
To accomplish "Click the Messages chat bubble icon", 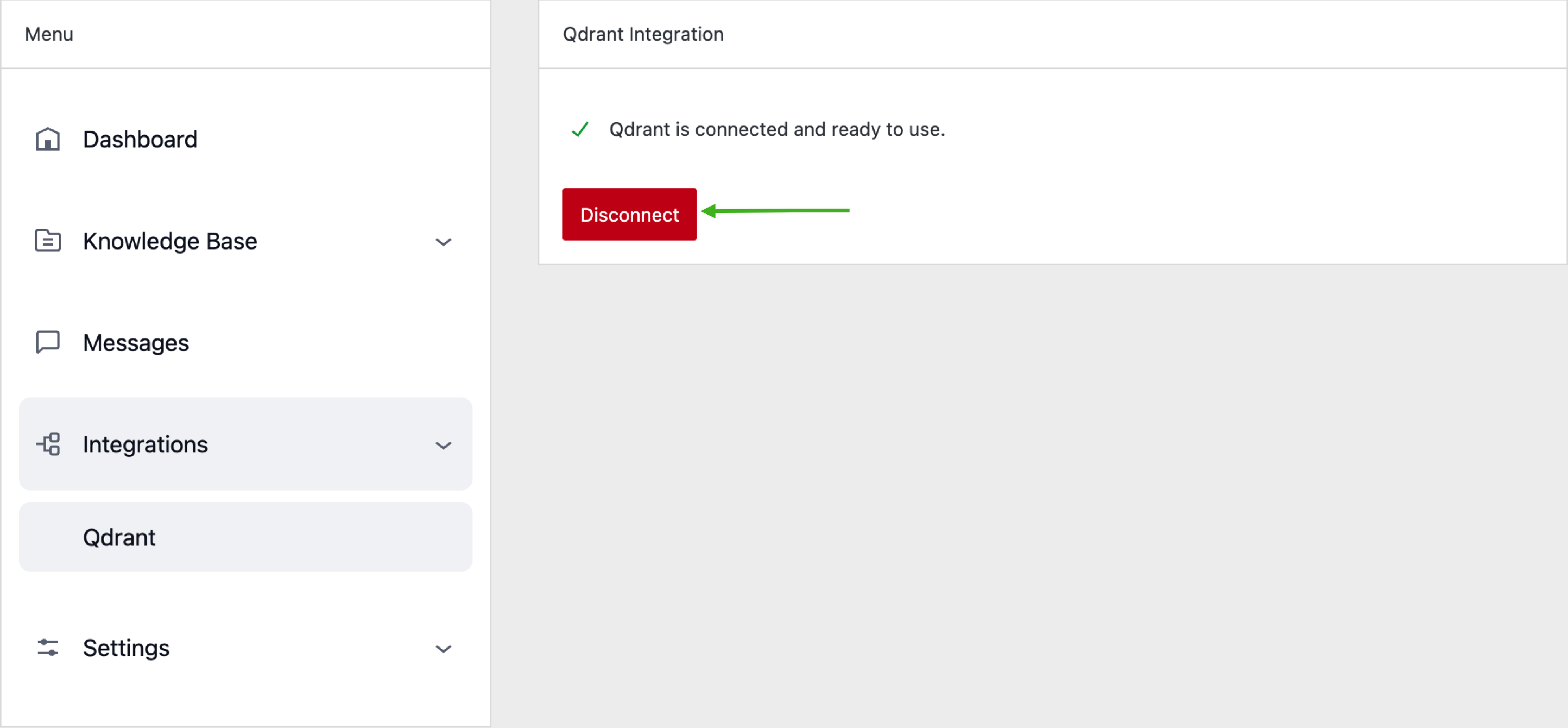I will 48,343.
